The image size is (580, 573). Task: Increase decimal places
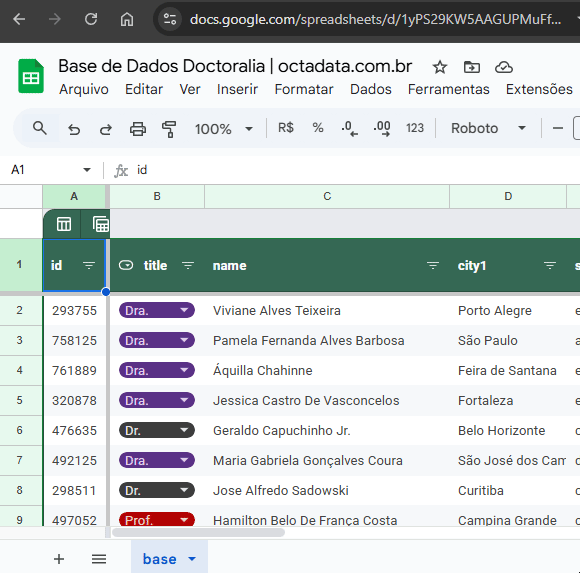click(x=382, y=129)
